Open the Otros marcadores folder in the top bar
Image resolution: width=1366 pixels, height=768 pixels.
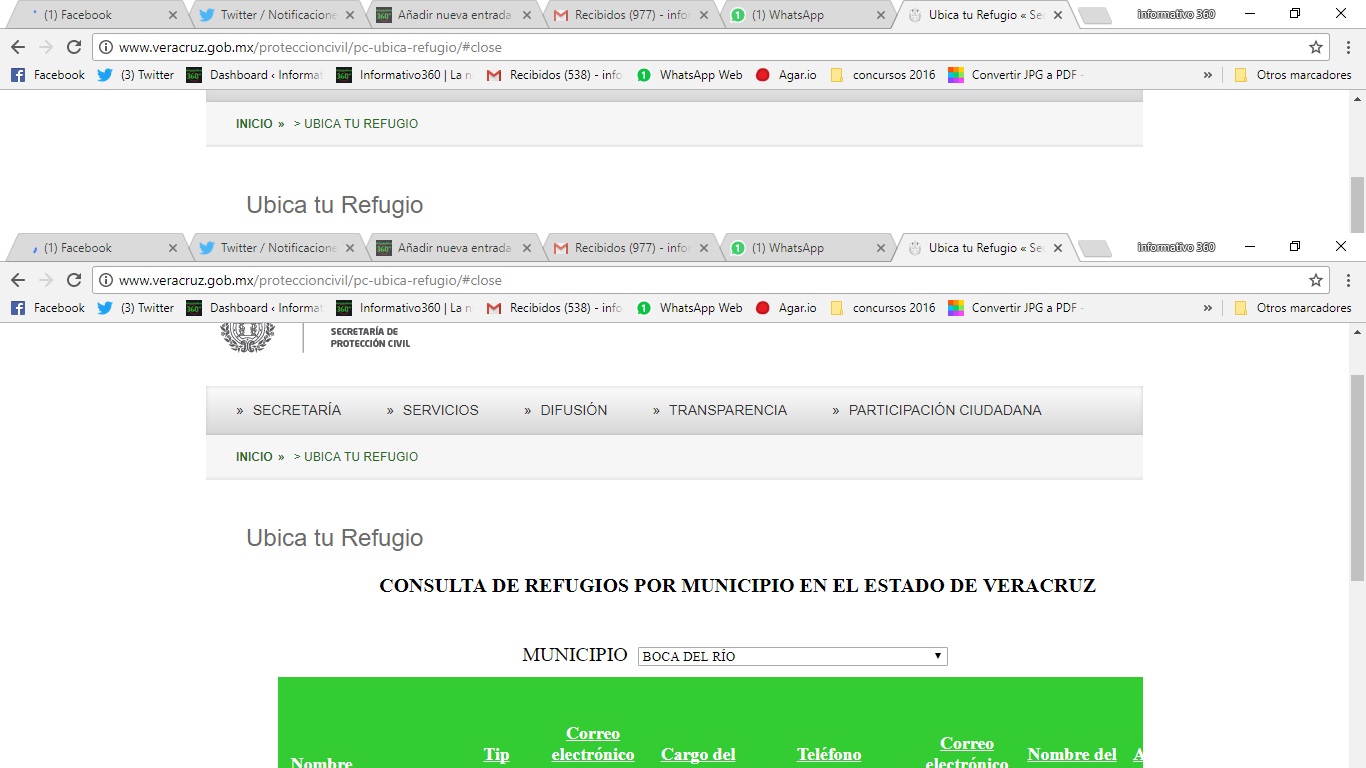(1293, 75)
